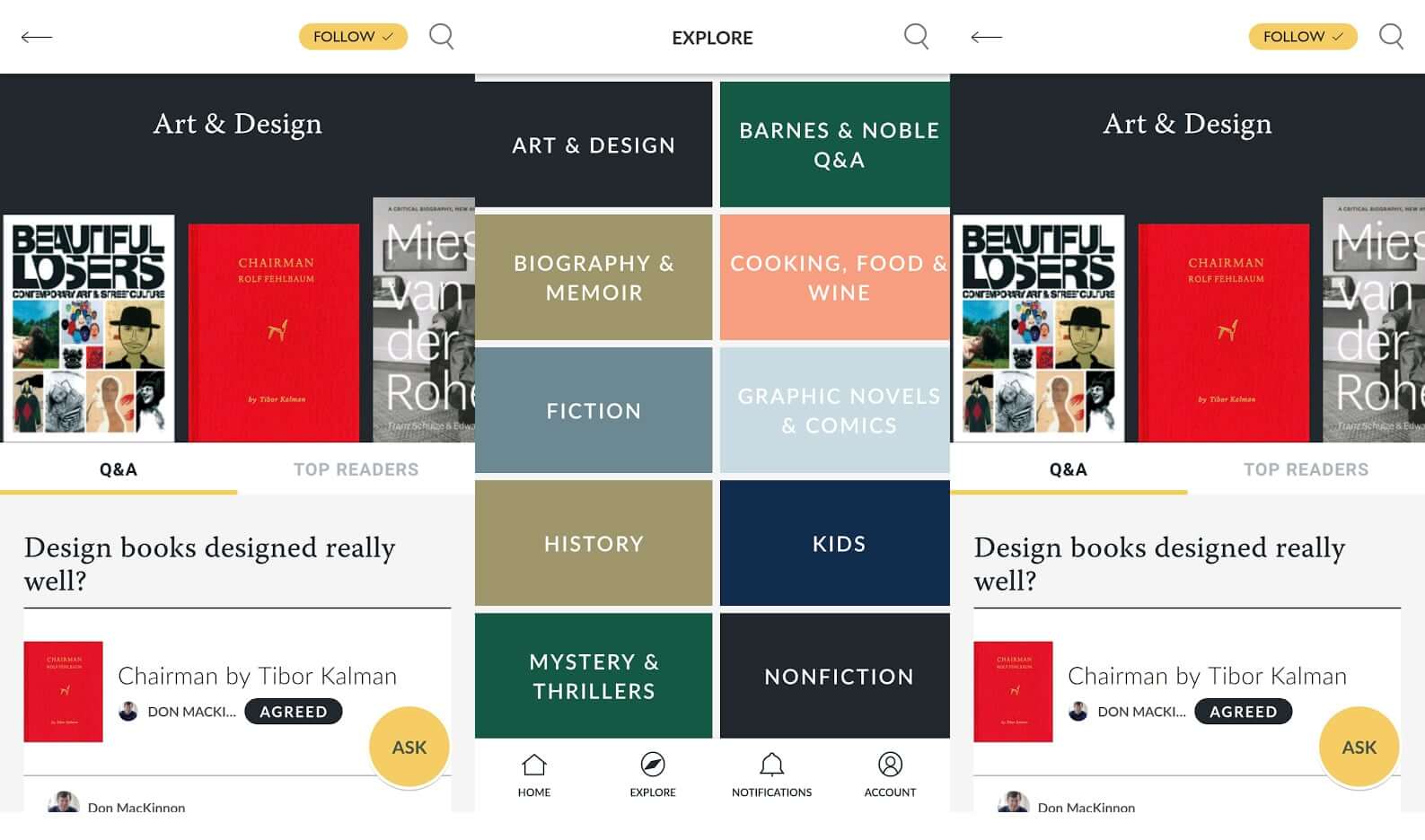Open red Chairman book cover in left carousel
The height and width of the screenshot is (840, 1425).
click(x=274, y=333)
